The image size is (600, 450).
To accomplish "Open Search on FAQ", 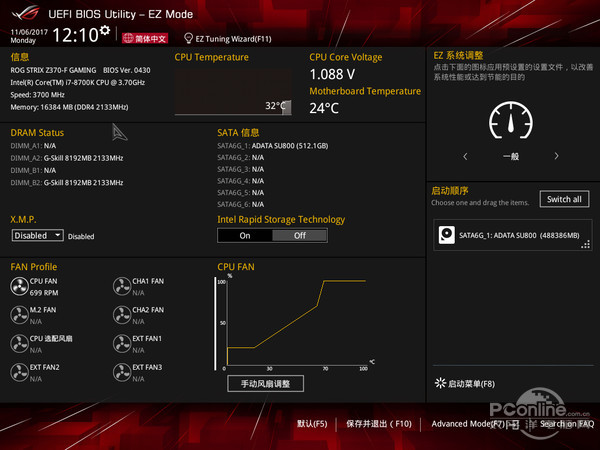I will [x=567, y=424].
